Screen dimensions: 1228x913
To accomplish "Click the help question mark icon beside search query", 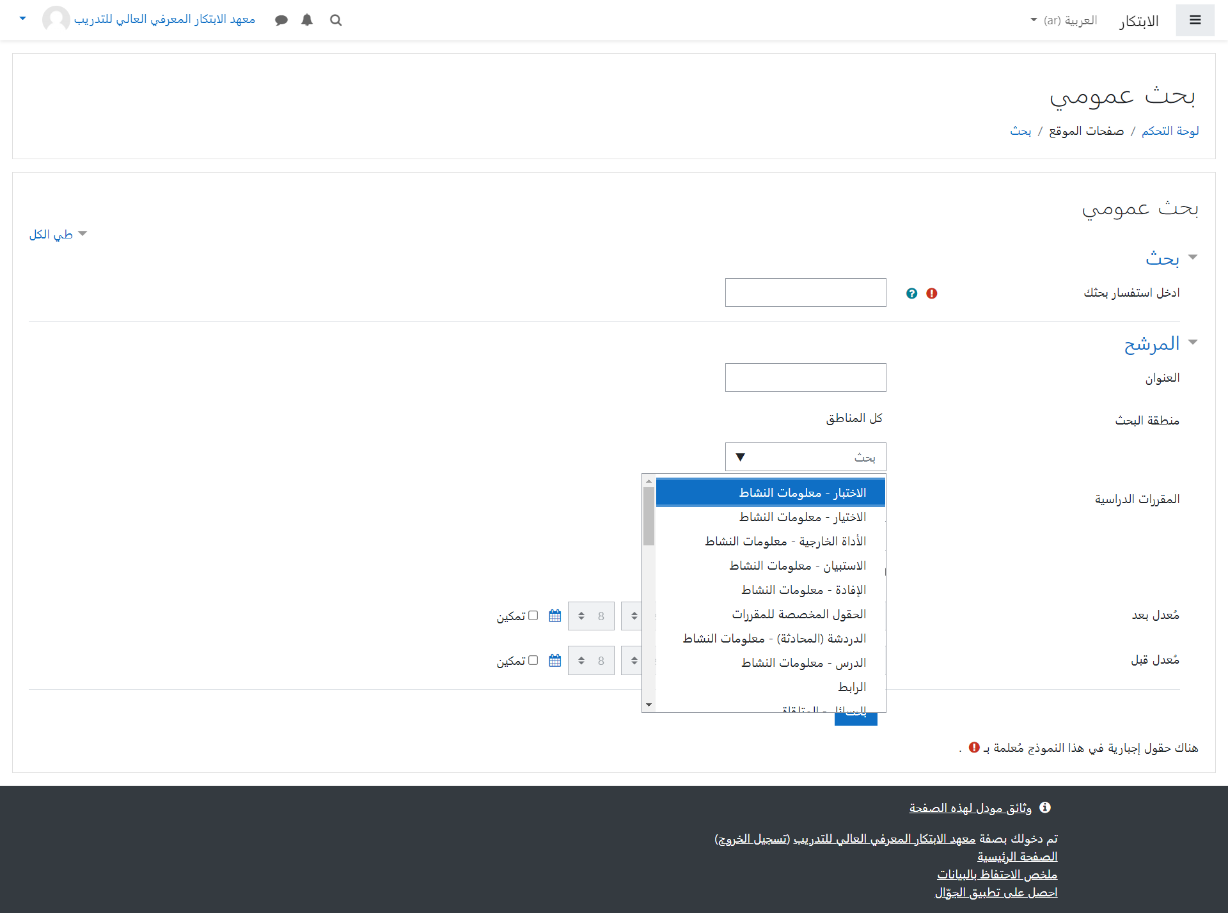I will (911, 294).
